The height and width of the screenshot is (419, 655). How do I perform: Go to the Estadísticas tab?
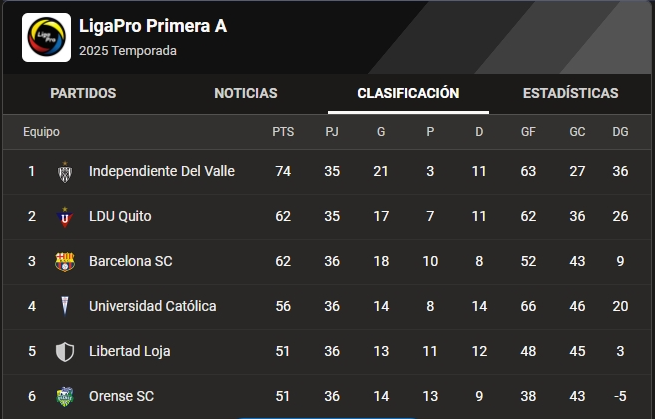[570, 93]
